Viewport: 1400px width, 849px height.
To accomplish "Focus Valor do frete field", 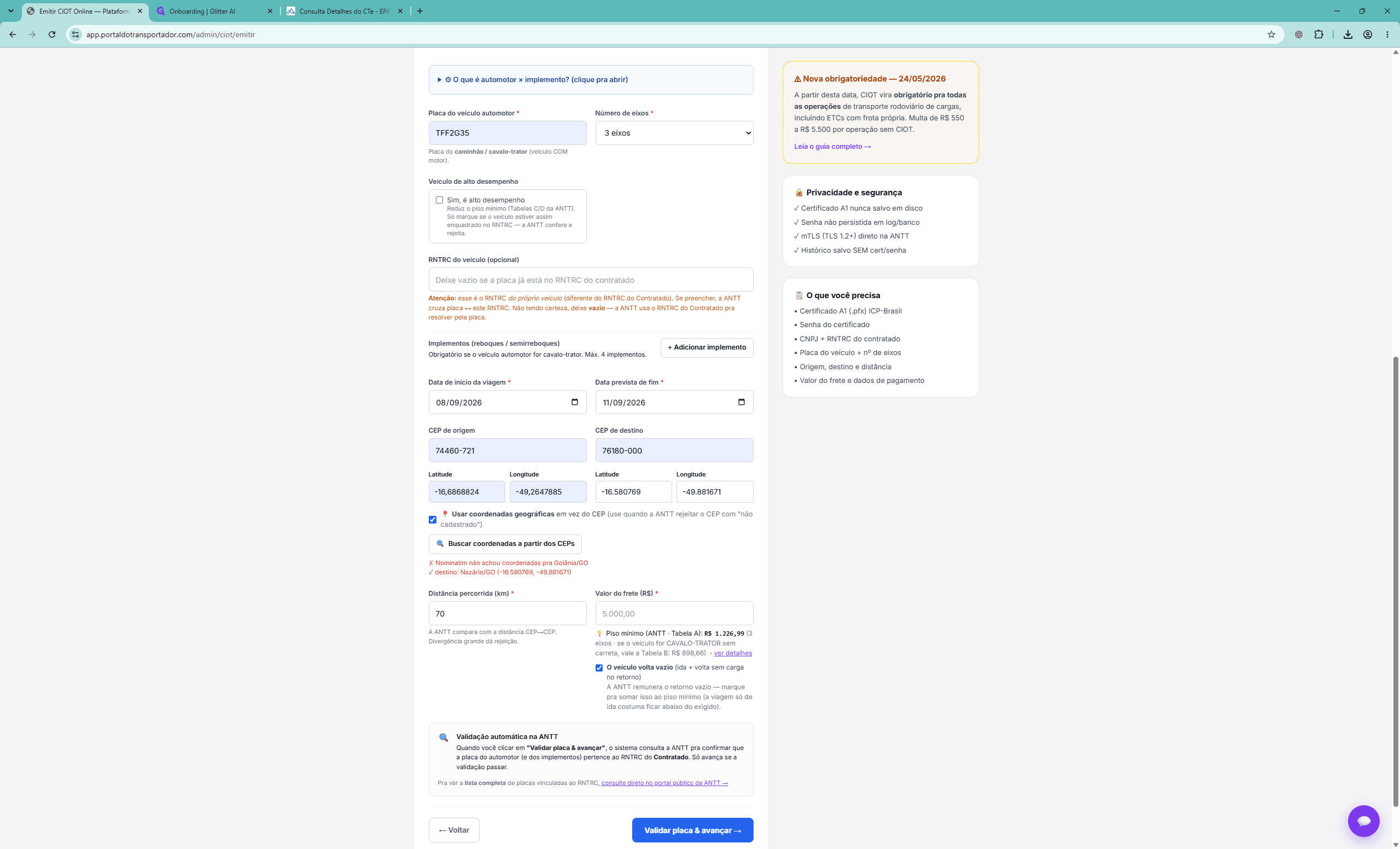I will (x=674, y=613).
